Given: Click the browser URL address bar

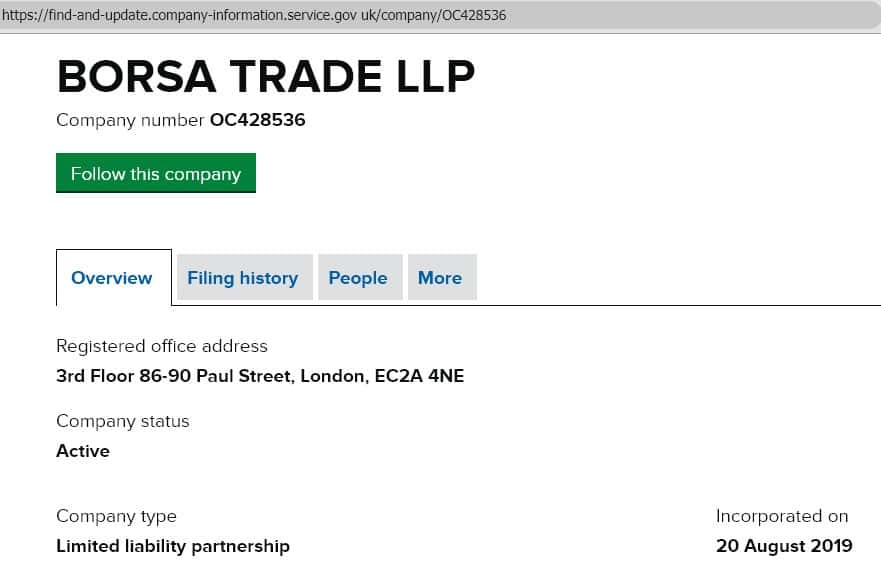Looking at the screenshot, I should 440,15.
